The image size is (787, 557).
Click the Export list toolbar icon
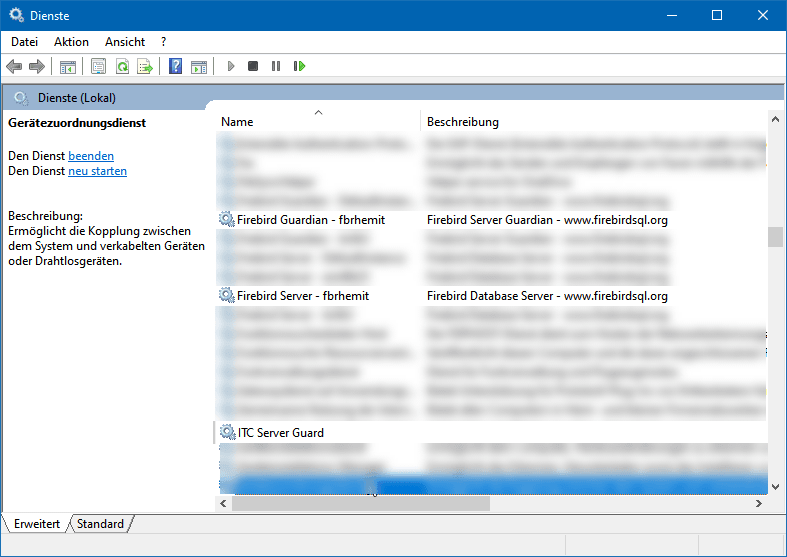[145, 67]
